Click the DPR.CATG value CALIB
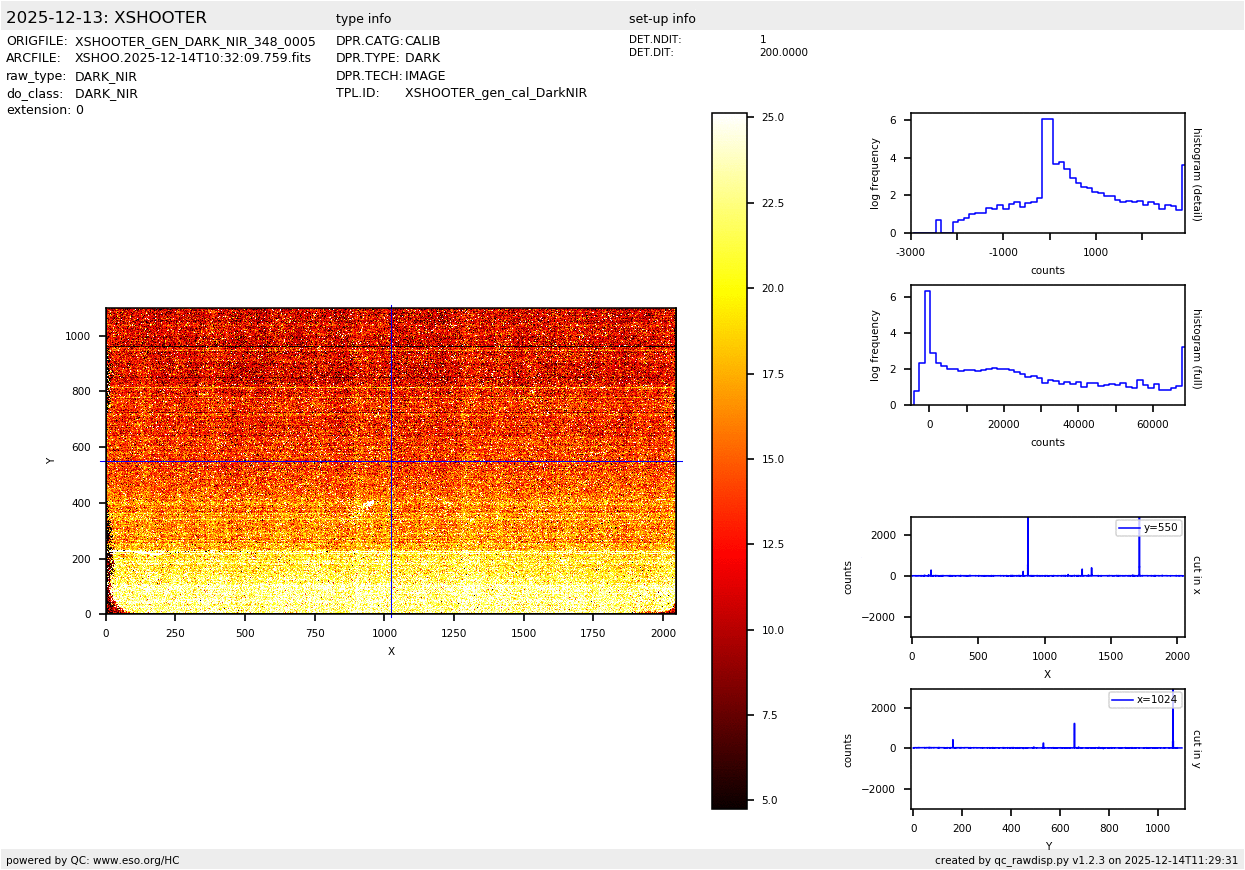The width and height of the screenshot is (1245, 870). point(422,42)
